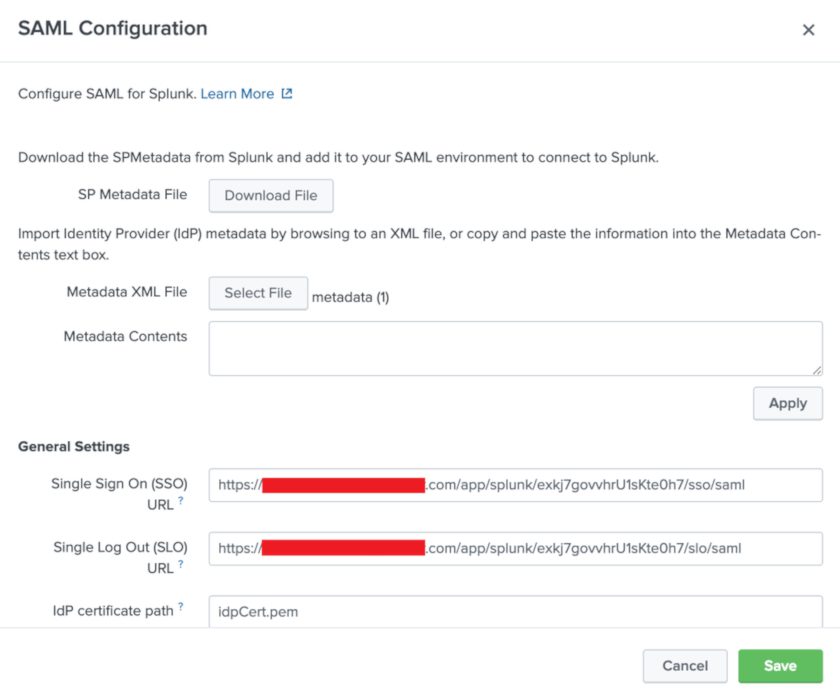Click the "Metadata XML File" label
Screen dimensions: 840x696
click(x=127, y=291)
